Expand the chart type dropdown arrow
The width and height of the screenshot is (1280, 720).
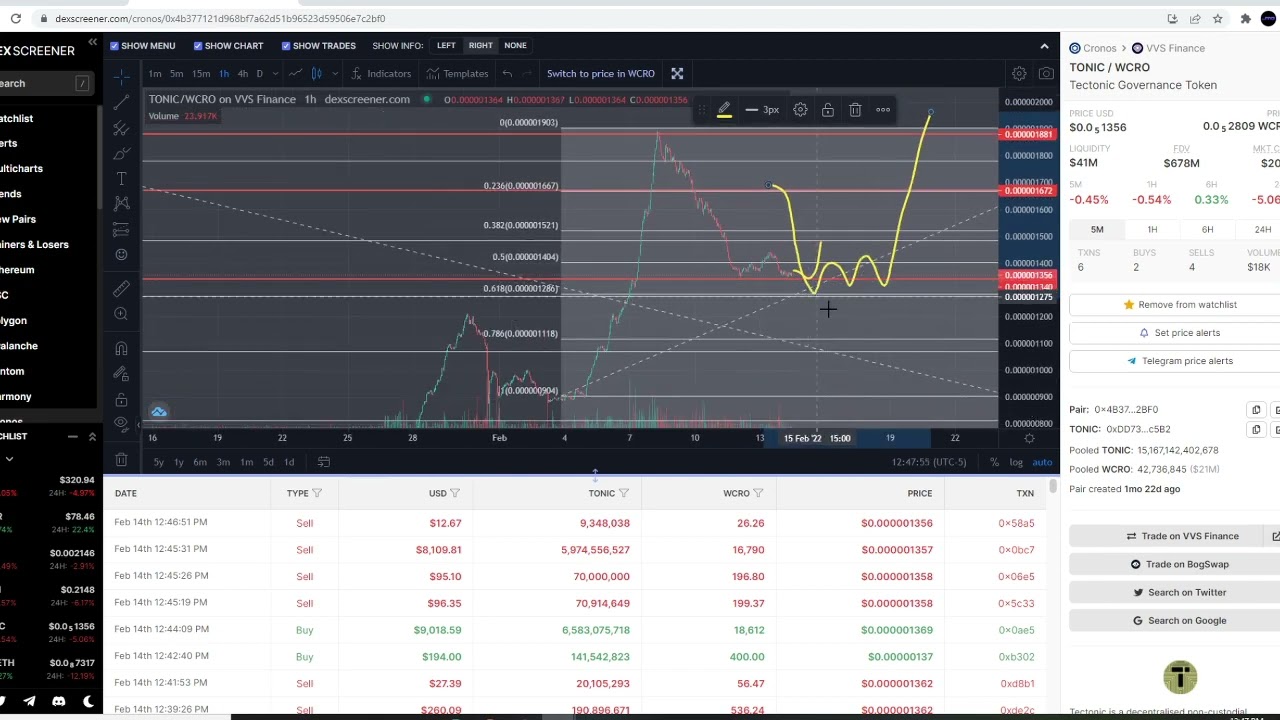coord(335,73)
